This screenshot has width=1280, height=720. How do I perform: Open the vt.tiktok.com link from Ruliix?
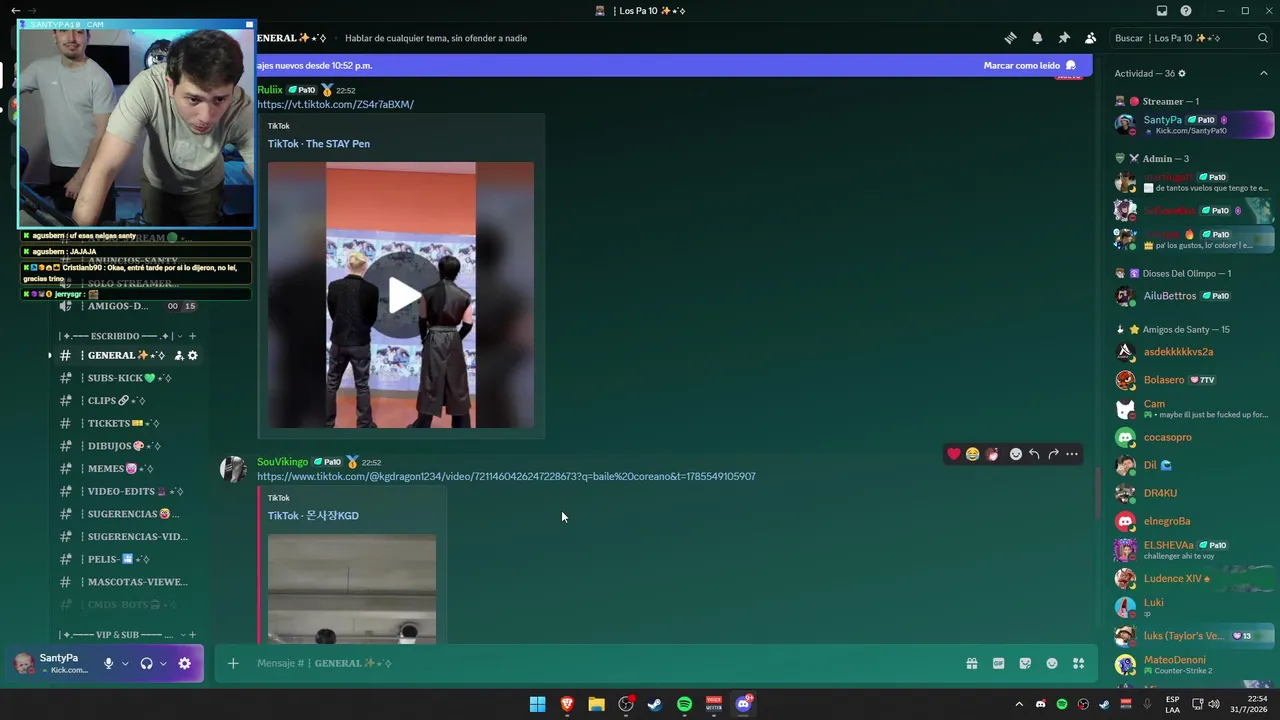coord(335,104)
